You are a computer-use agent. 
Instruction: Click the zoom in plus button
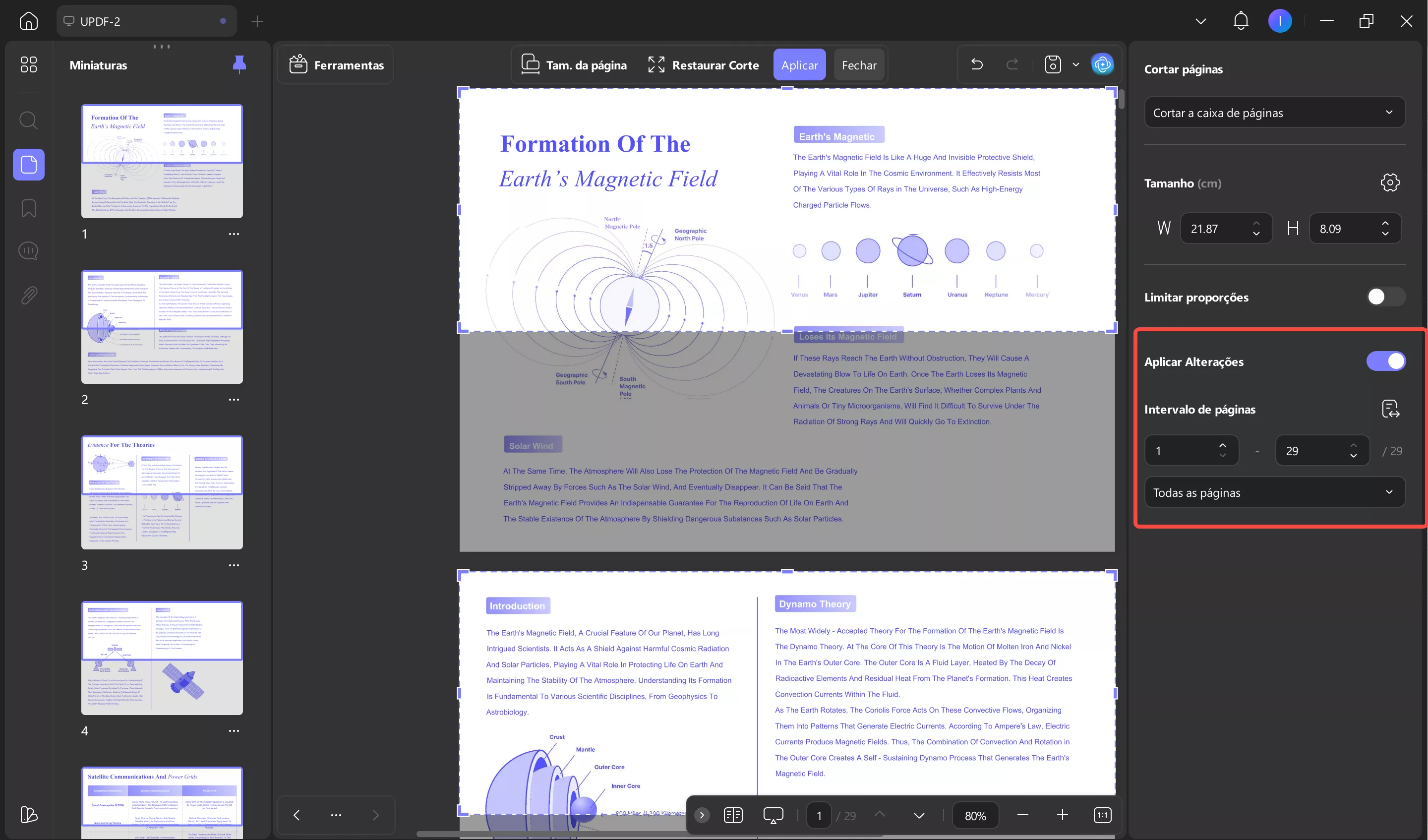tap(1062, 815)
